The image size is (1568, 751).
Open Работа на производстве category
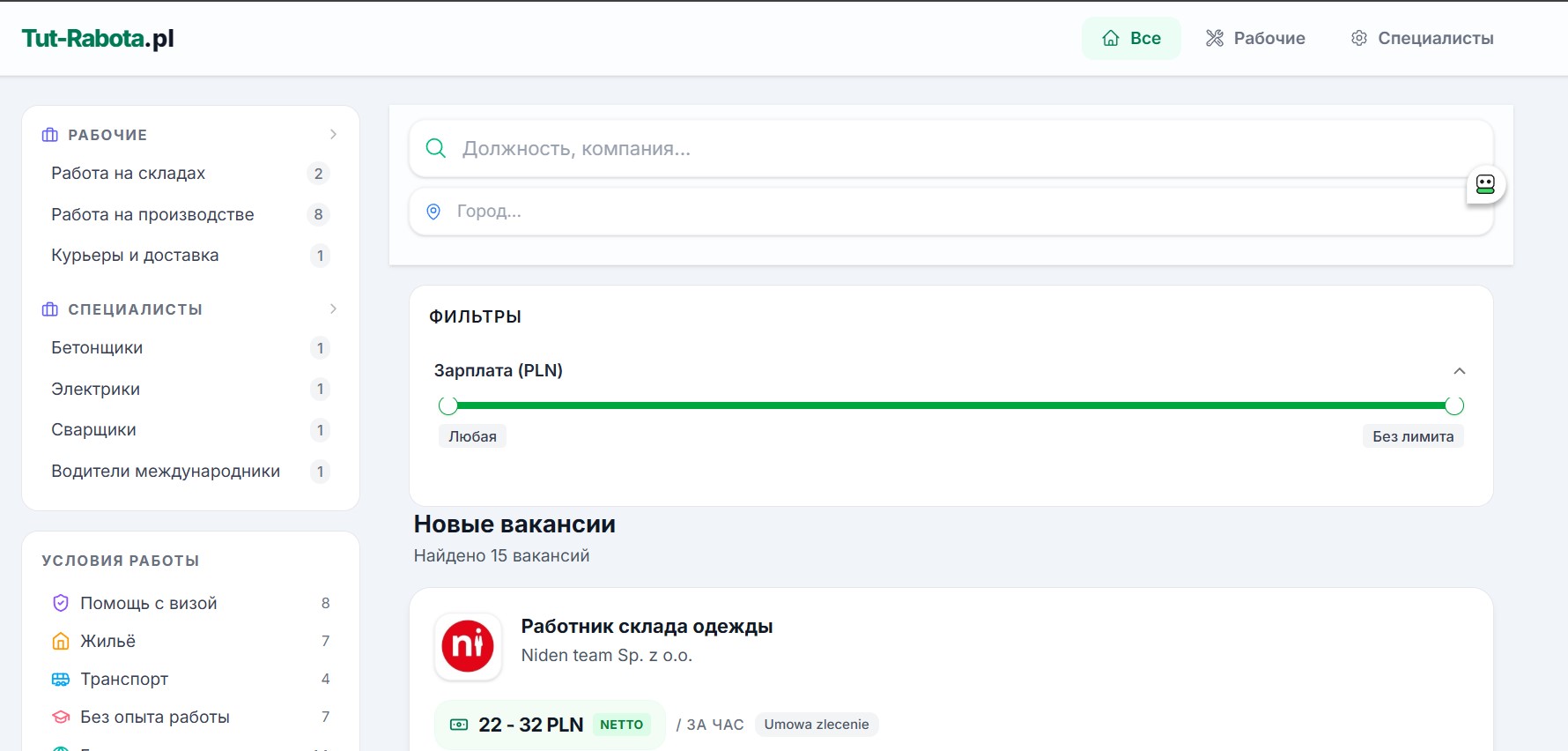click(190, 214)
